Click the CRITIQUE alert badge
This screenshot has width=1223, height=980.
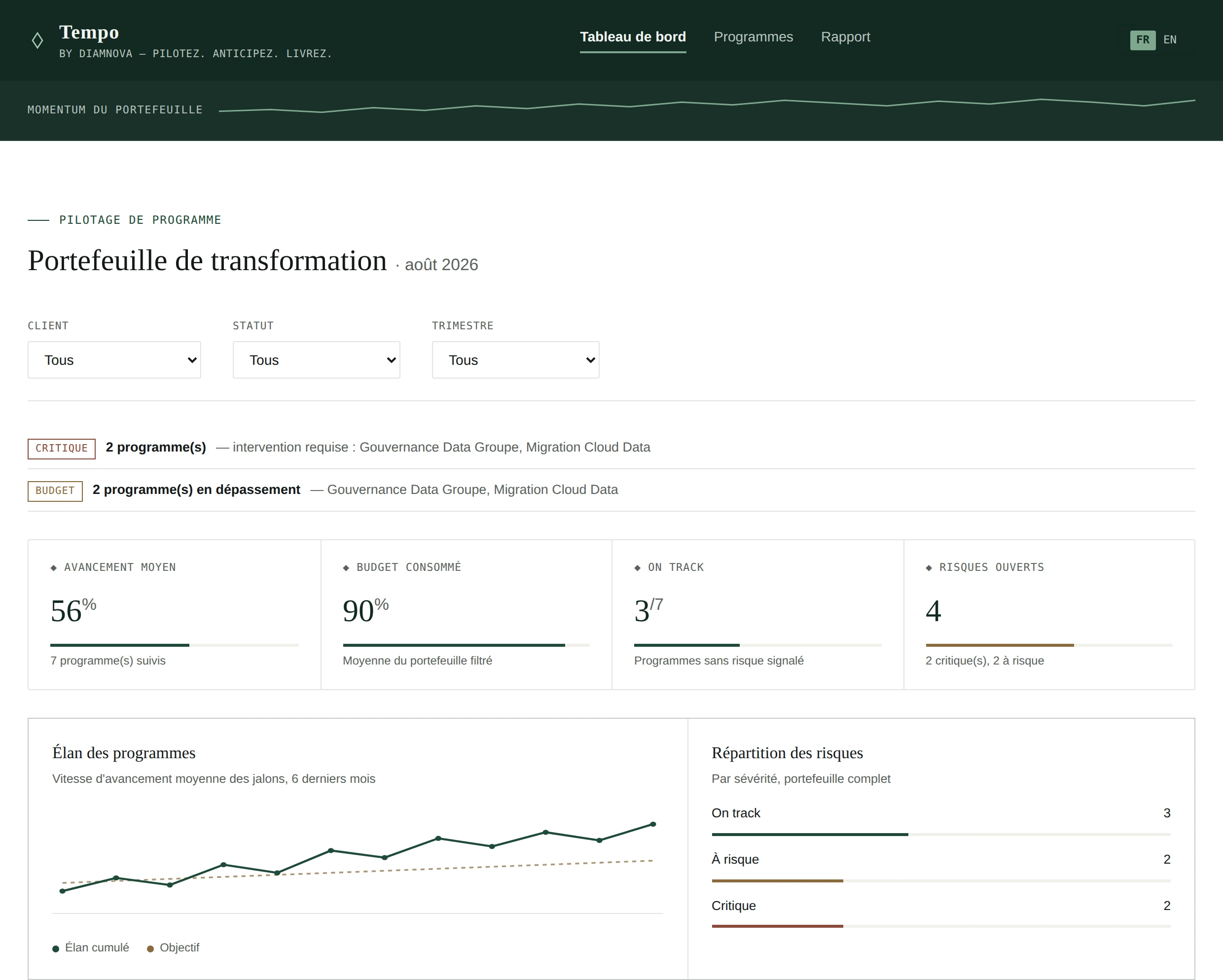pyautogui.click(x=61, y=449)
